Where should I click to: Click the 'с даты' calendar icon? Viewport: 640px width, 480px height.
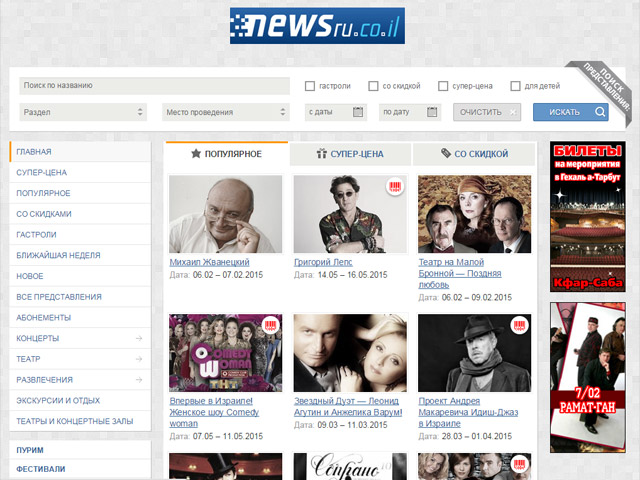358,112
